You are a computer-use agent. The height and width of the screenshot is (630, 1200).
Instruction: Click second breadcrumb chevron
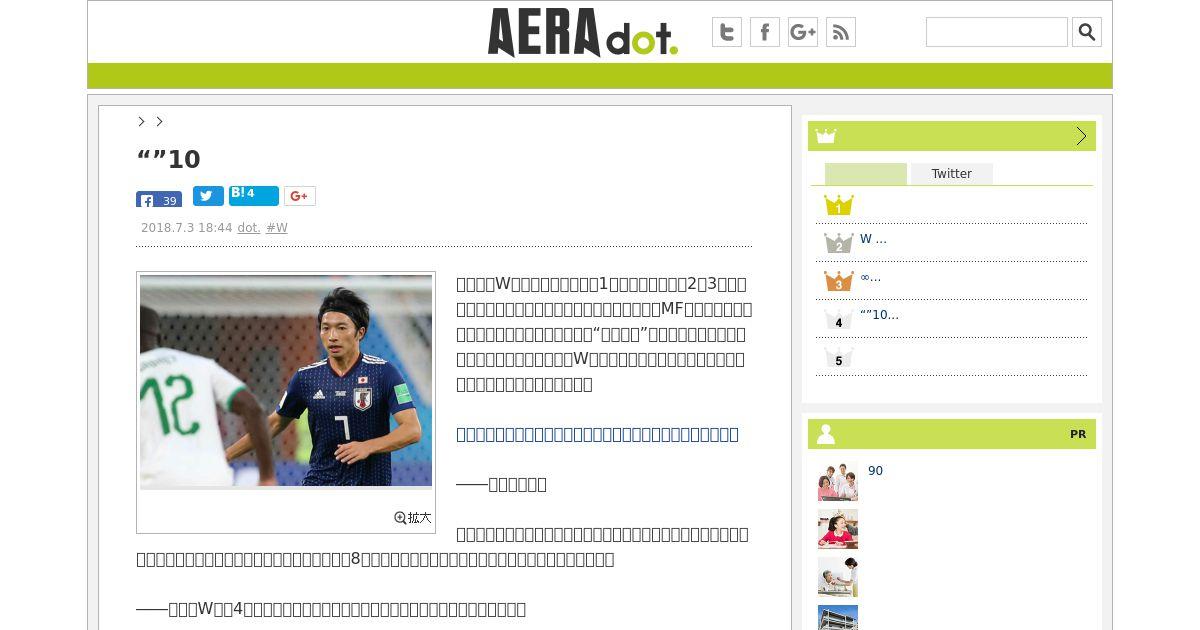tap(159, 121)
